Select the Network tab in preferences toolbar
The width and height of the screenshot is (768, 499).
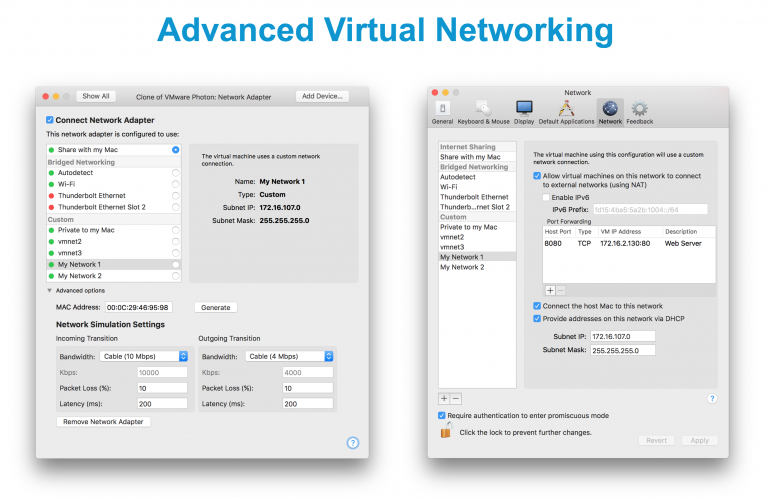pos(610,109)
